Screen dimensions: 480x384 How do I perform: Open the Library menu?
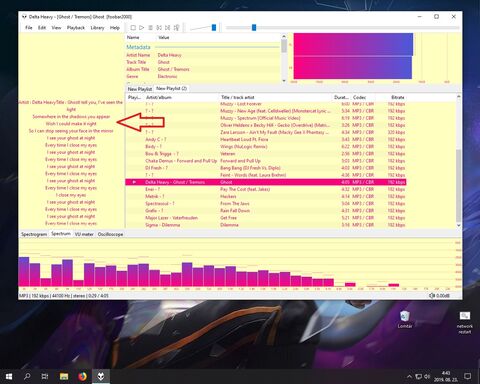(x=97, y=28)
